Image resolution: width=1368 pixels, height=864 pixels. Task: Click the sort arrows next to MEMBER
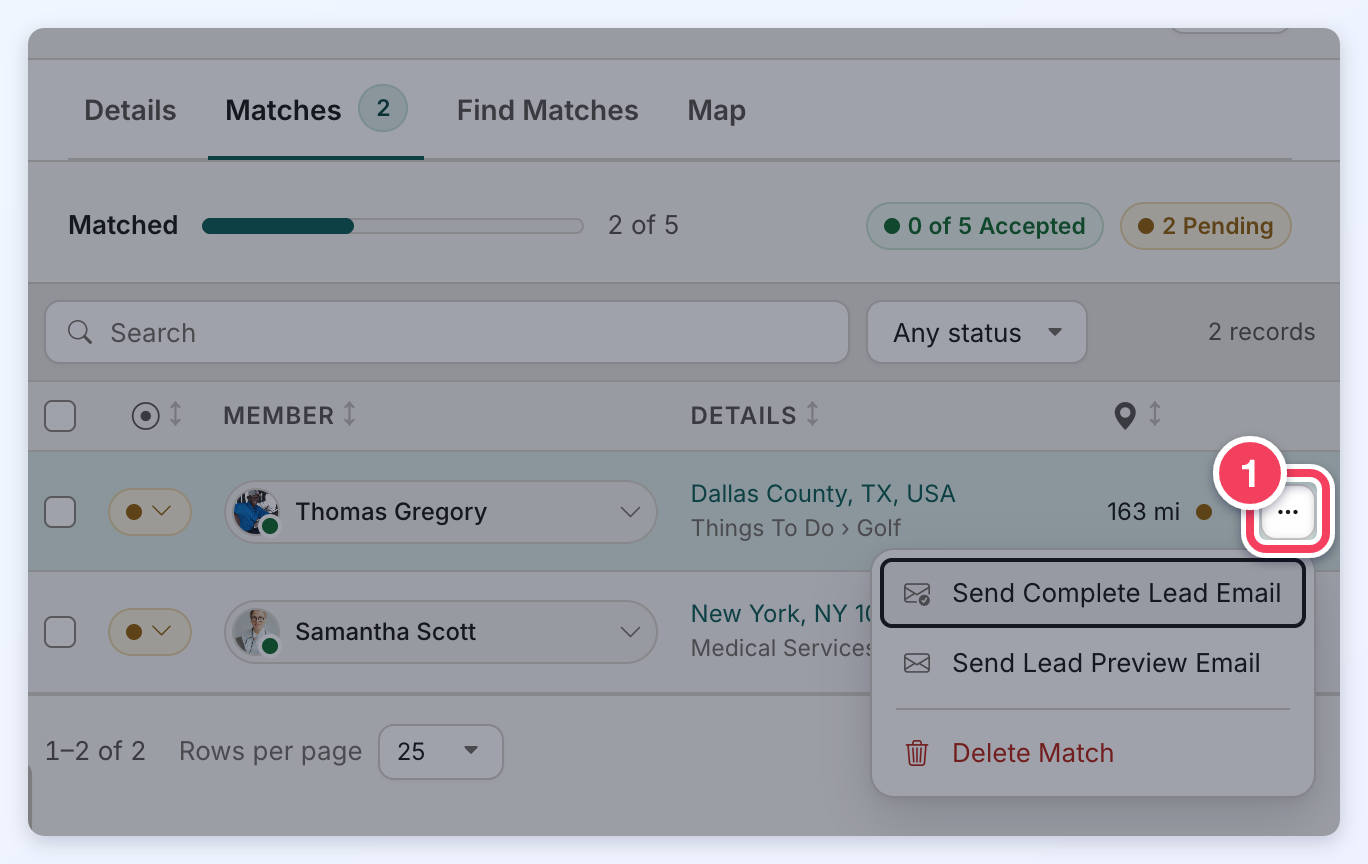349,414
